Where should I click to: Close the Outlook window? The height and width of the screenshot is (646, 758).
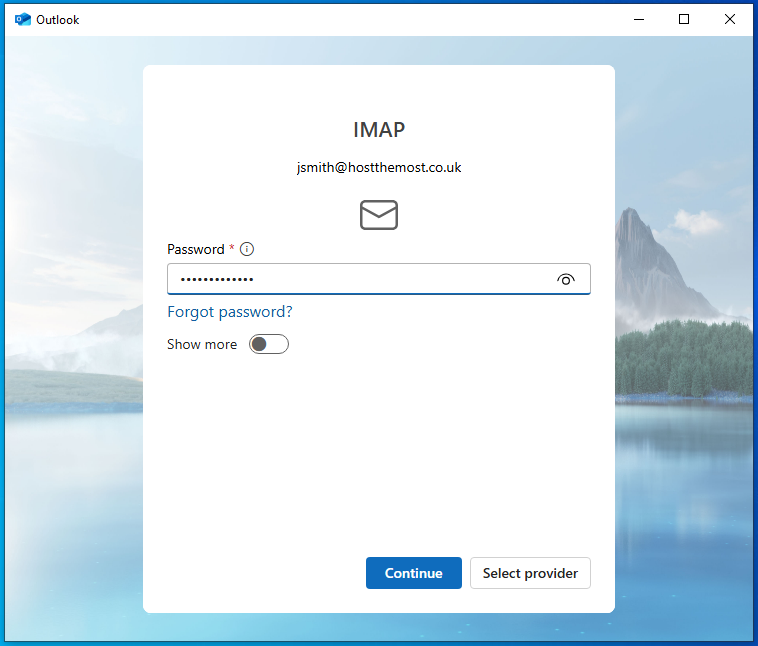click(730, 19)
